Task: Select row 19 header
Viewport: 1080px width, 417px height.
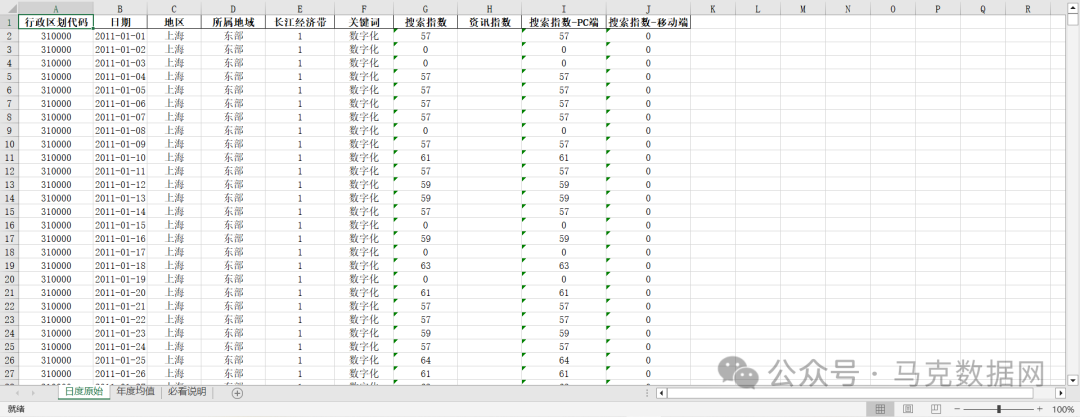Action: coord(9,265)
